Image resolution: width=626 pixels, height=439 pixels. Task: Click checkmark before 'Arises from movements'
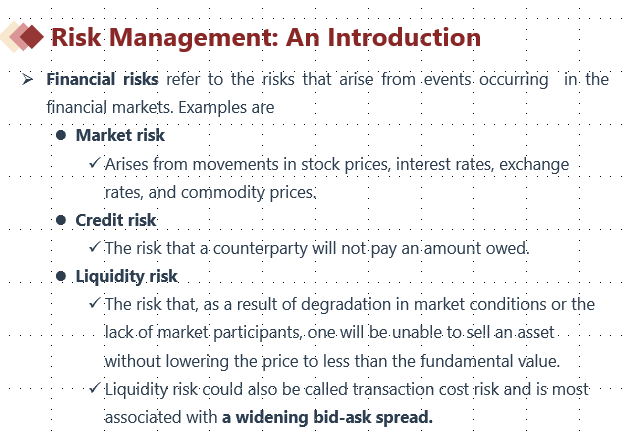click(94, 162)
